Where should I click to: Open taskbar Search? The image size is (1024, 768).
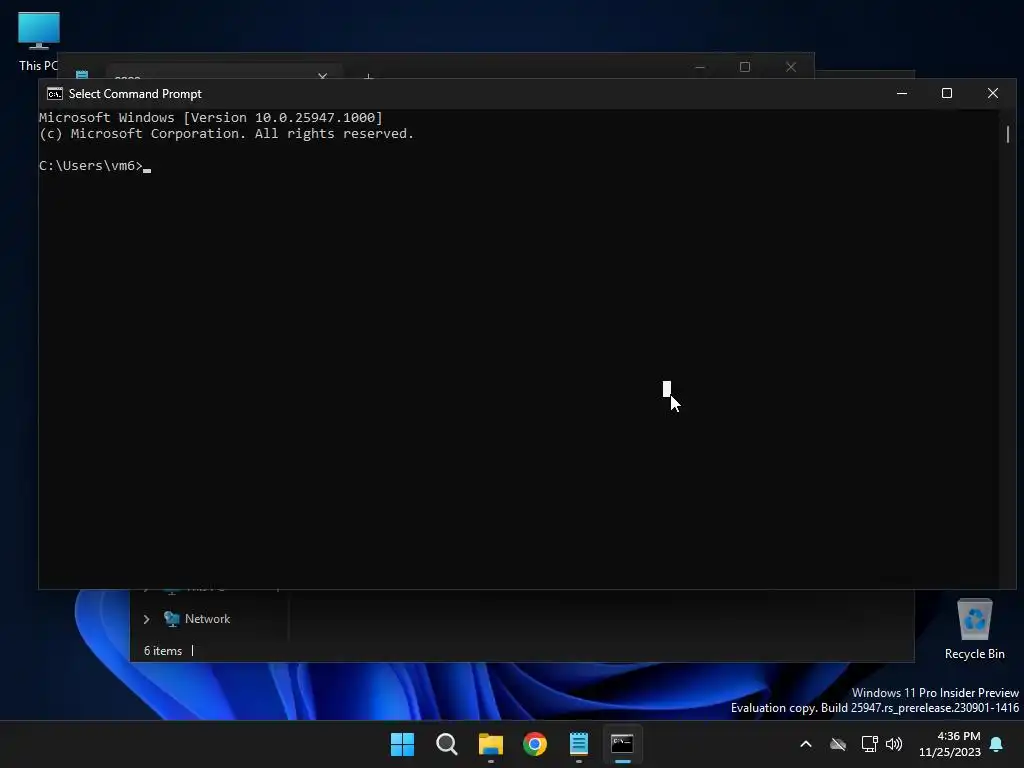[x=447, y=744]
